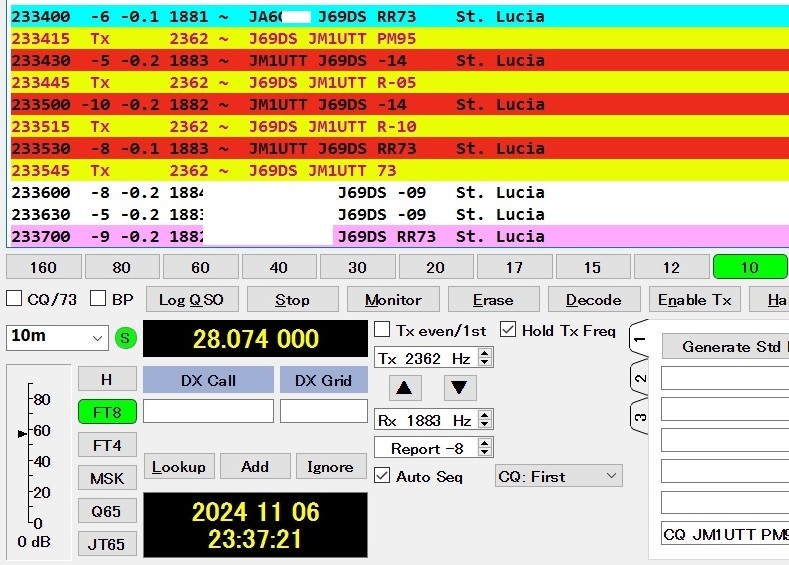Move Tx frequency down with the down-arrow button
Screen dimensions: 789x565
coord(460,388)
